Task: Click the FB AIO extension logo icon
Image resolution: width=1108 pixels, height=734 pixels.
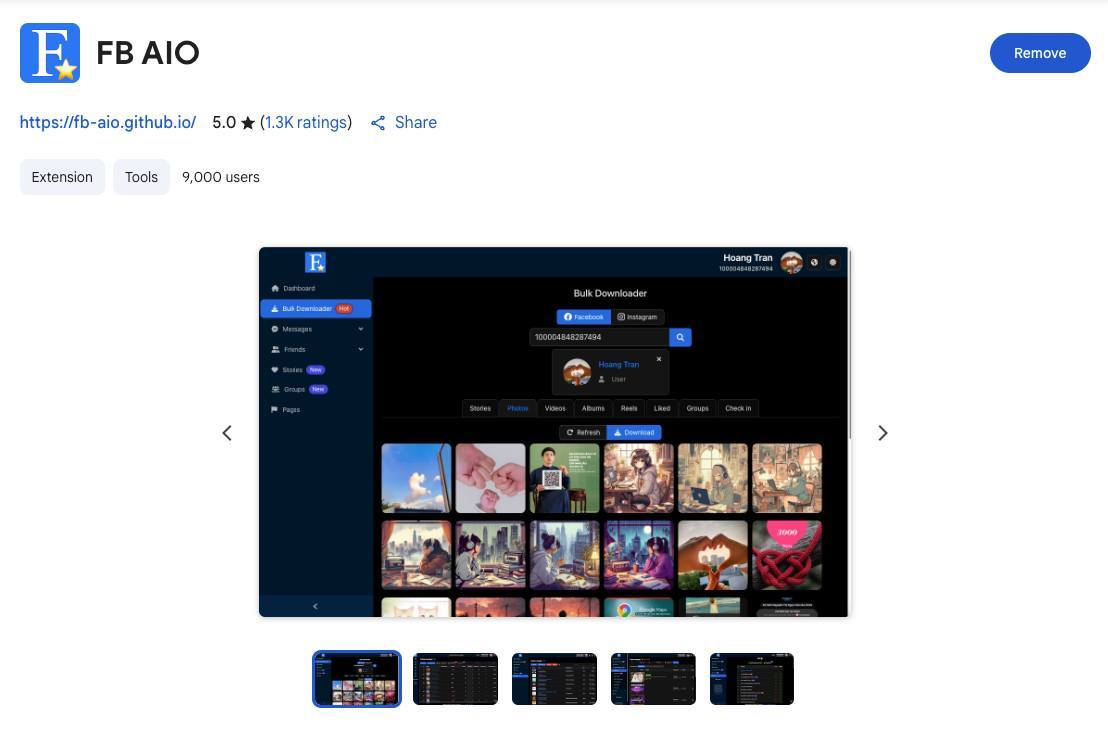Action: 49,53
